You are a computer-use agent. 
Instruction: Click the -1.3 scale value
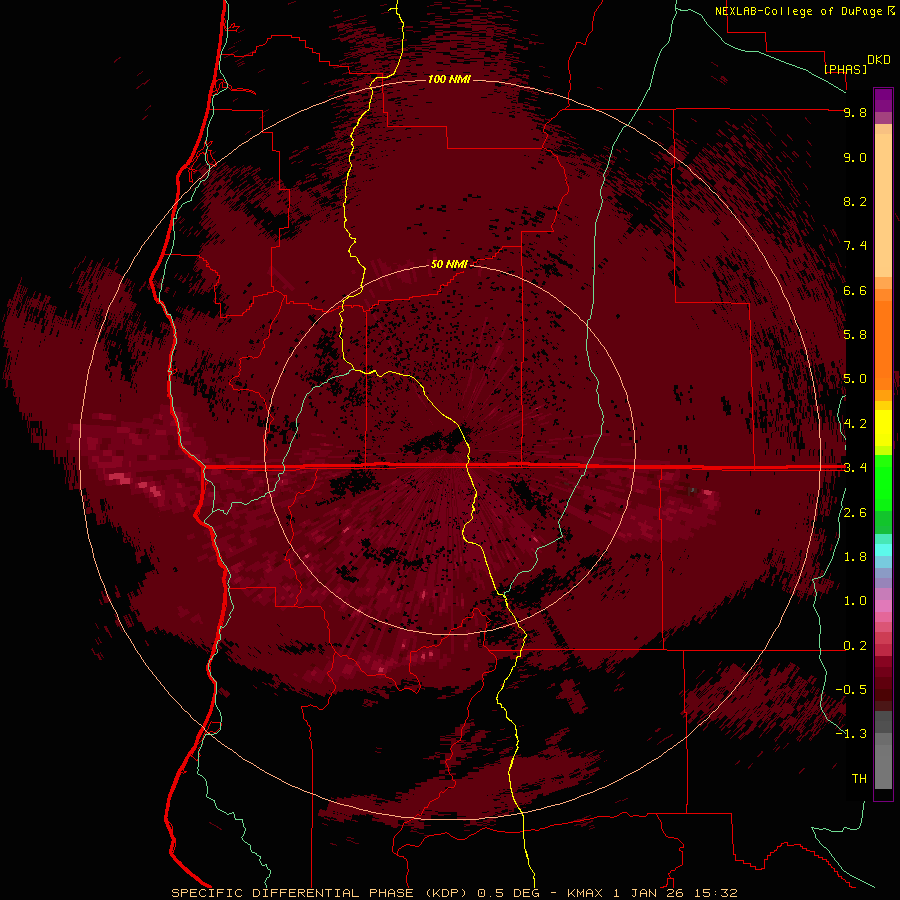pyautogui.click(x=851, y=734)
